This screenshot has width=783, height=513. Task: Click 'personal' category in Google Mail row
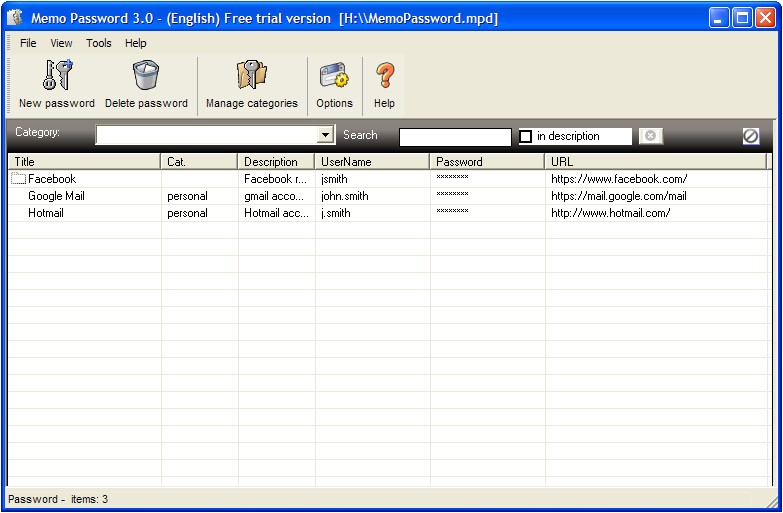[x=187, y=196]
